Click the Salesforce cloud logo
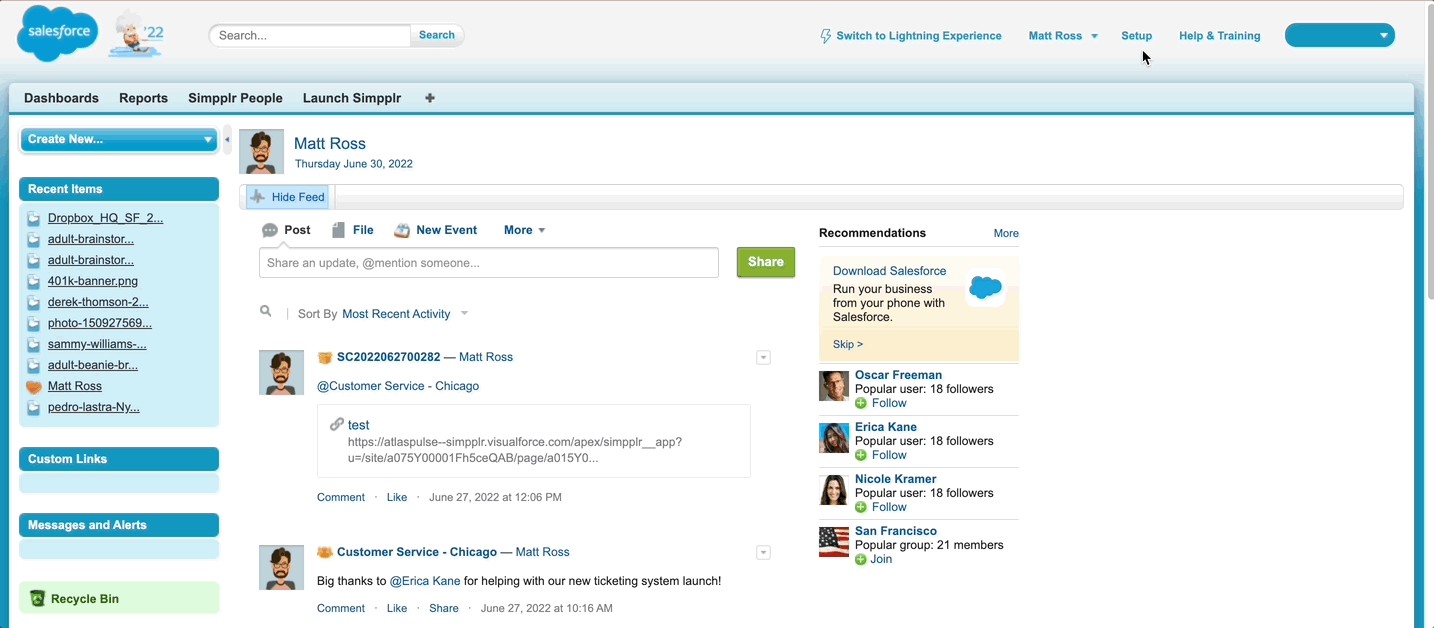This screenshot has height=628, width=1434. point(58,33)
